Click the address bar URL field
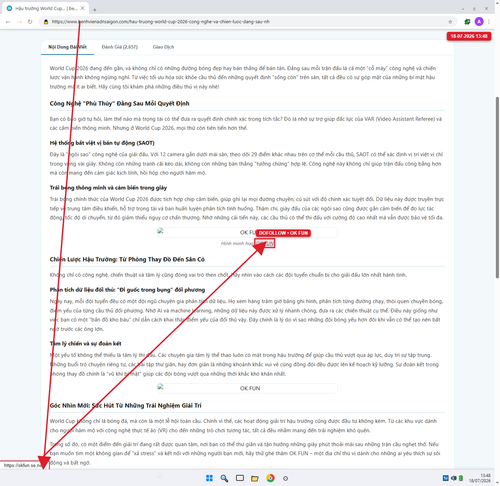The width and height of the screenshot is (500, 486). (x=247, y=22)
